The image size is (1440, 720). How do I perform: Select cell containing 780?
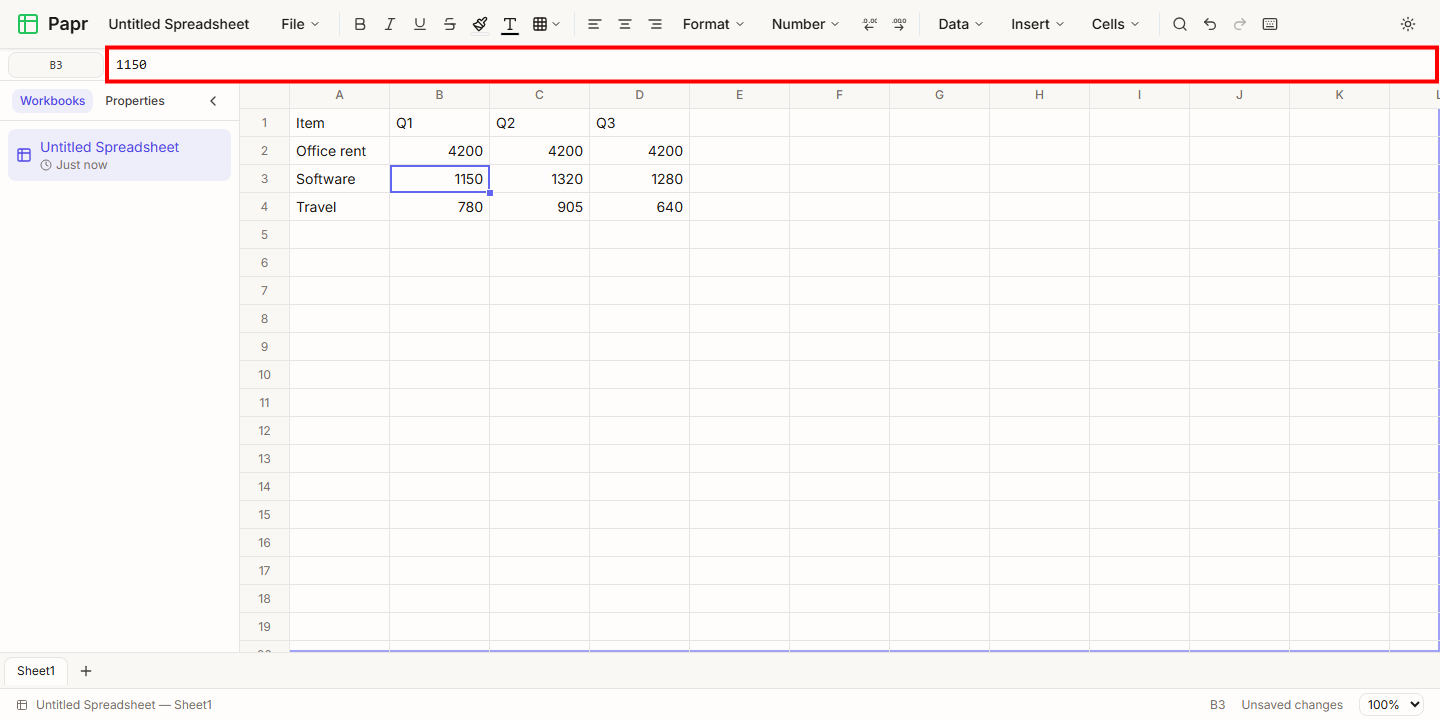coord(440,207)
